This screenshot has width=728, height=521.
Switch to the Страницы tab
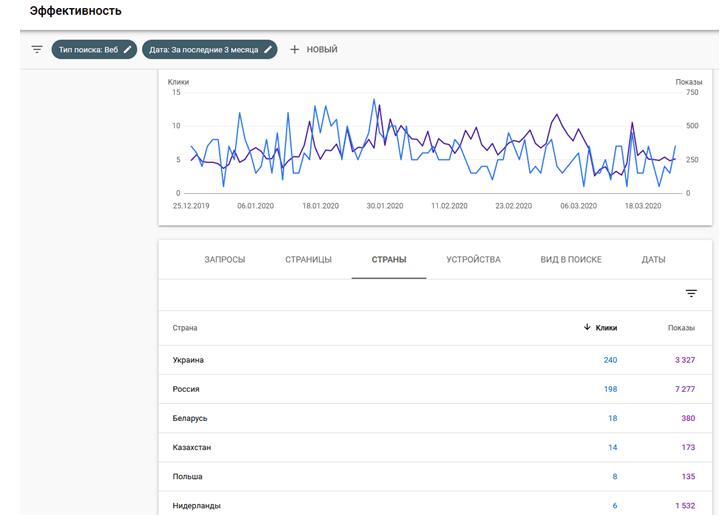tap(308, 260)
